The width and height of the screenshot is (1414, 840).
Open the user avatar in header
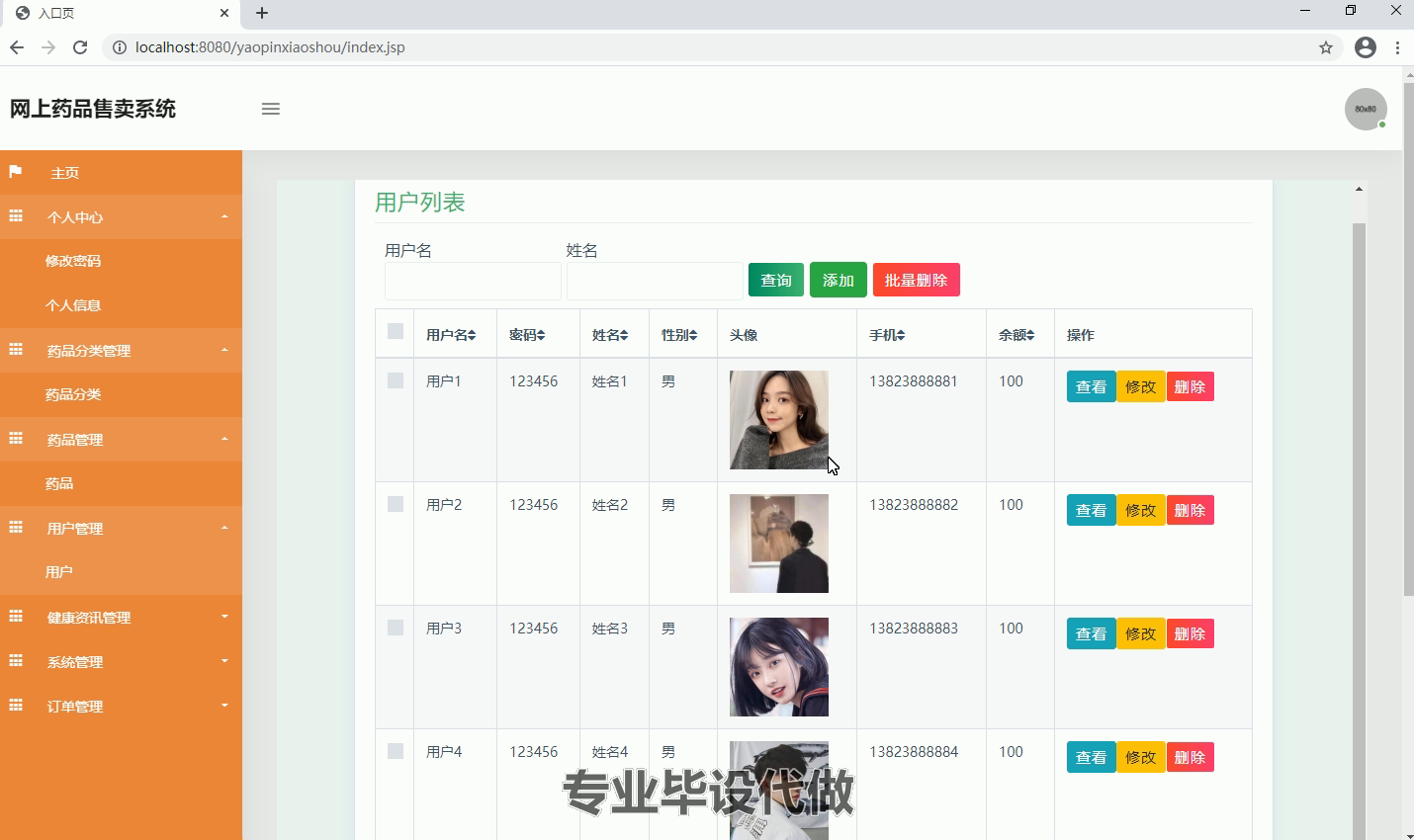coord(1366,109)
